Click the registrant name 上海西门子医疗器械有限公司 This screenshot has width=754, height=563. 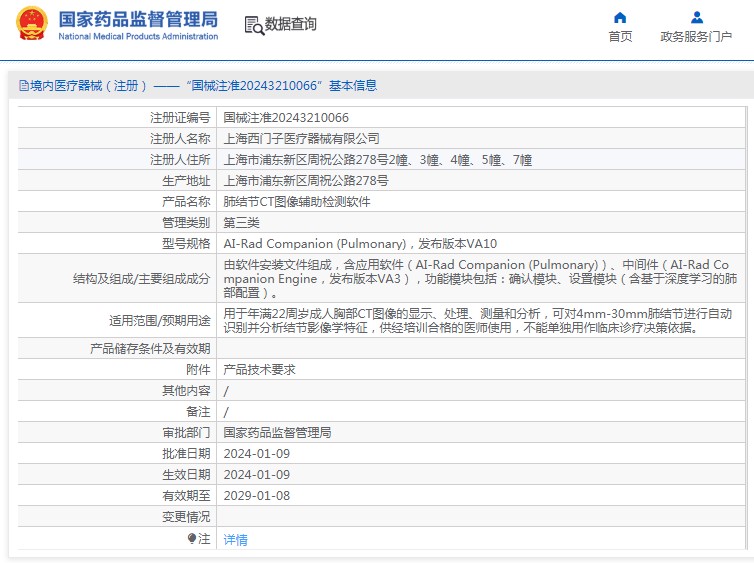tap(301, 138)
